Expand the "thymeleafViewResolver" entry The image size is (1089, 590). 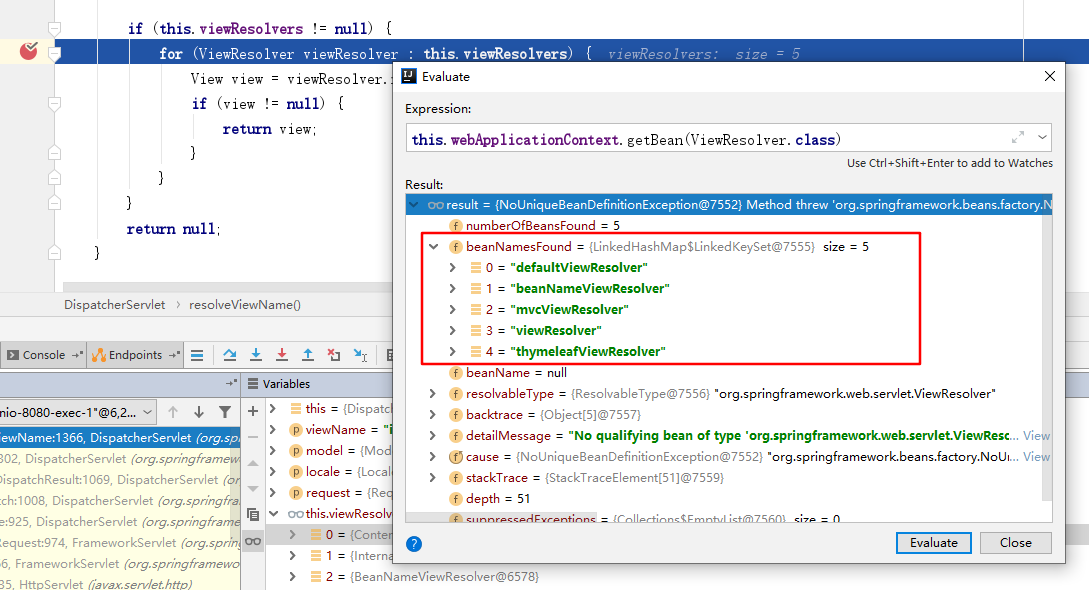[454, 351]
